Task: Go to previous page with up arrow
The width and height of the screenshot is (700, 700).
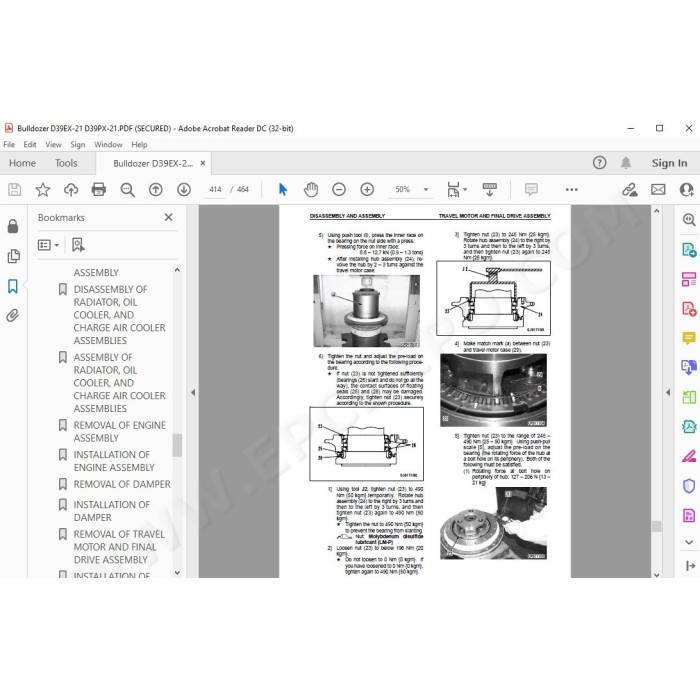Action: pyautogui.click(x=155, y=190)
